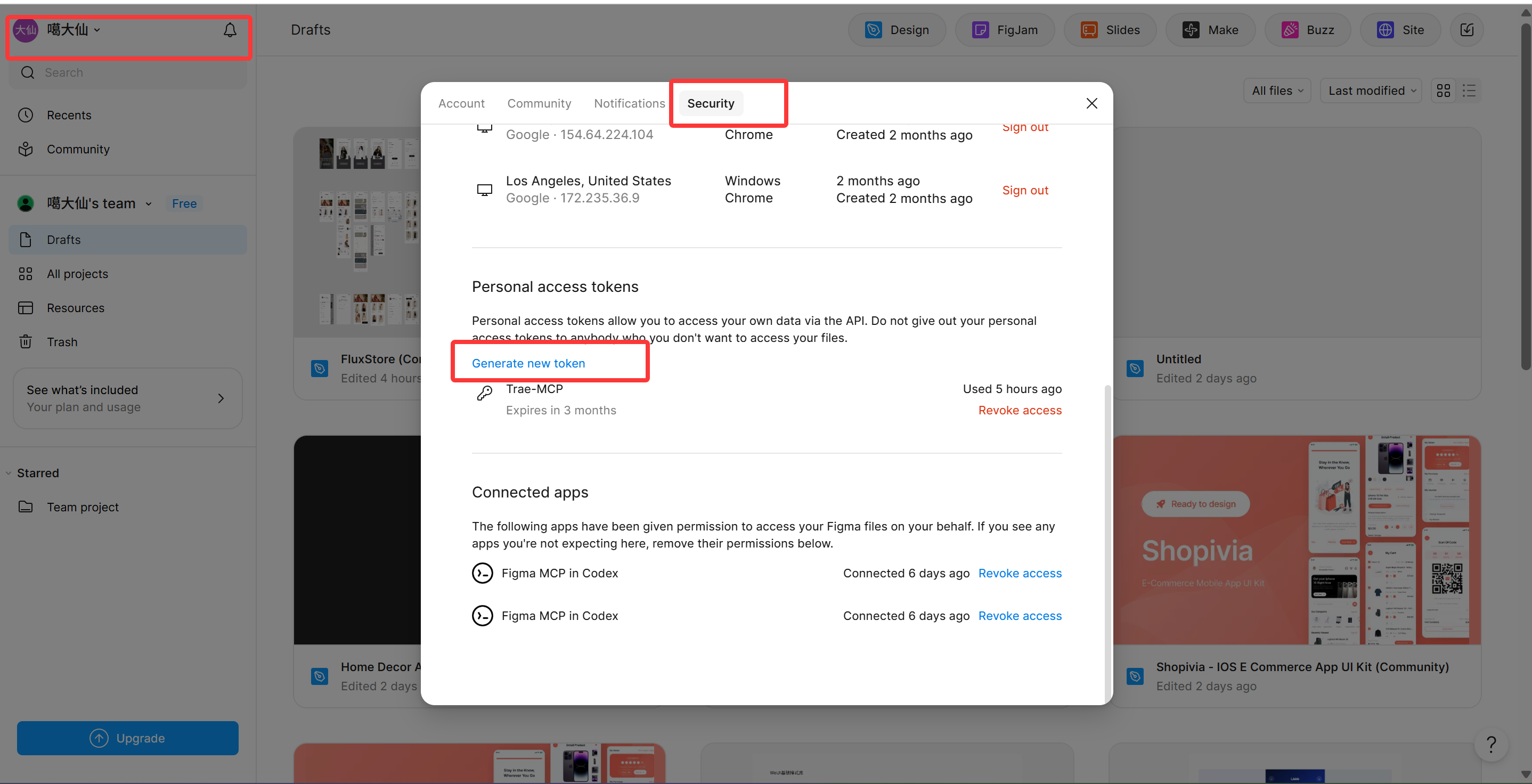Screen dimensions: 1532x784
Task: Switch to the Notifications tab
Action: coord(629,103)
